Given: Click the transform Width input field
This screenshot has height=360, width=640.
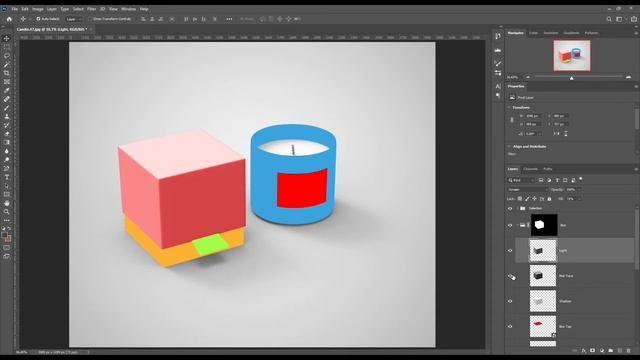Looking at the screenshot, I should point(533,116).
